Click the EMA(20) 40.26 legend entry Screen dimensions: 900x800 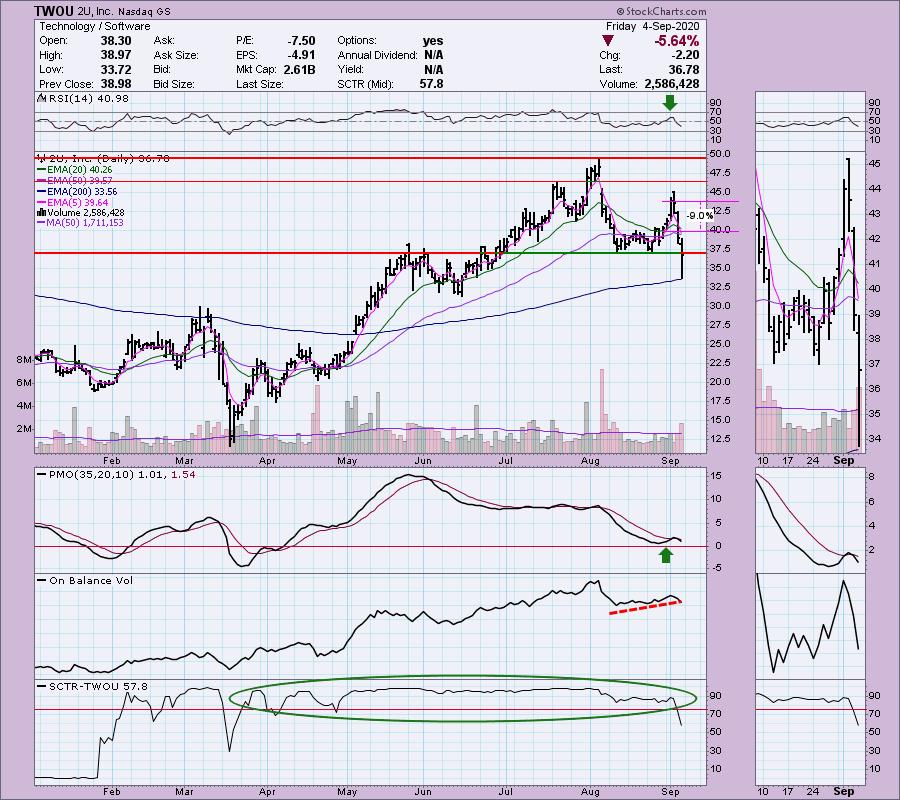pos(80,170)
